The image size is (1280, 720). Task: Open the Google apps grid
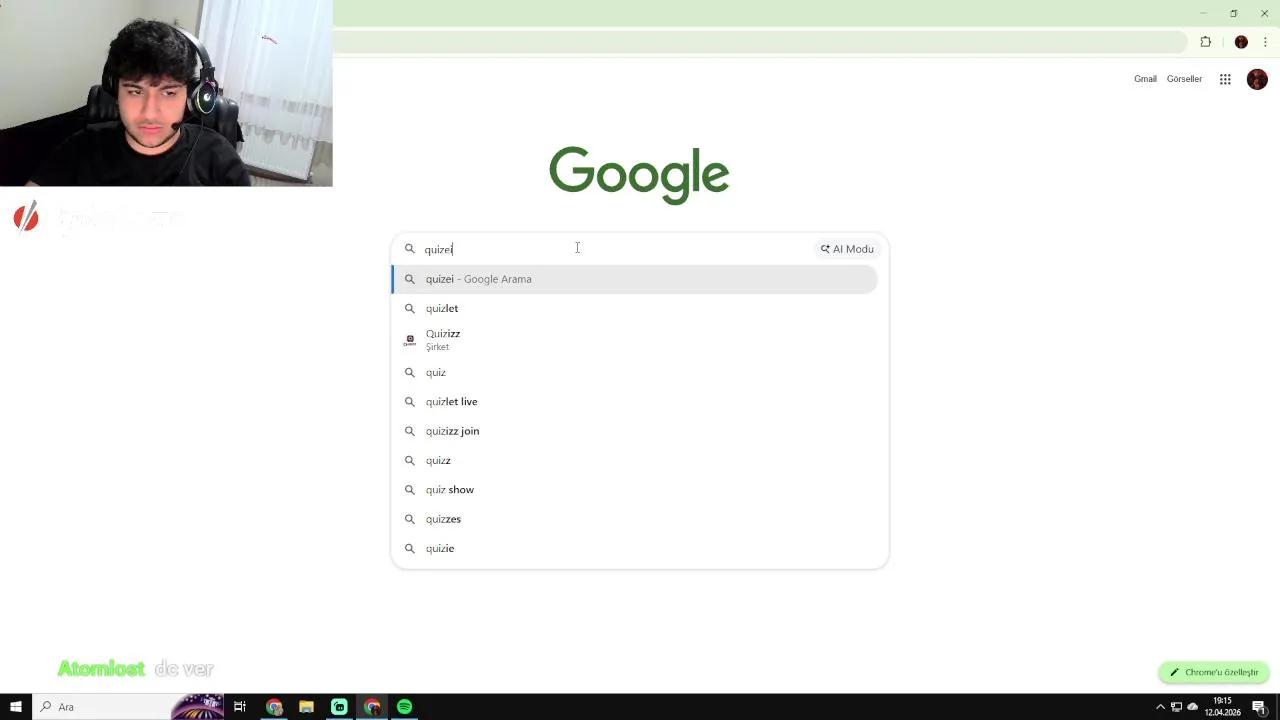[1225, 79]
